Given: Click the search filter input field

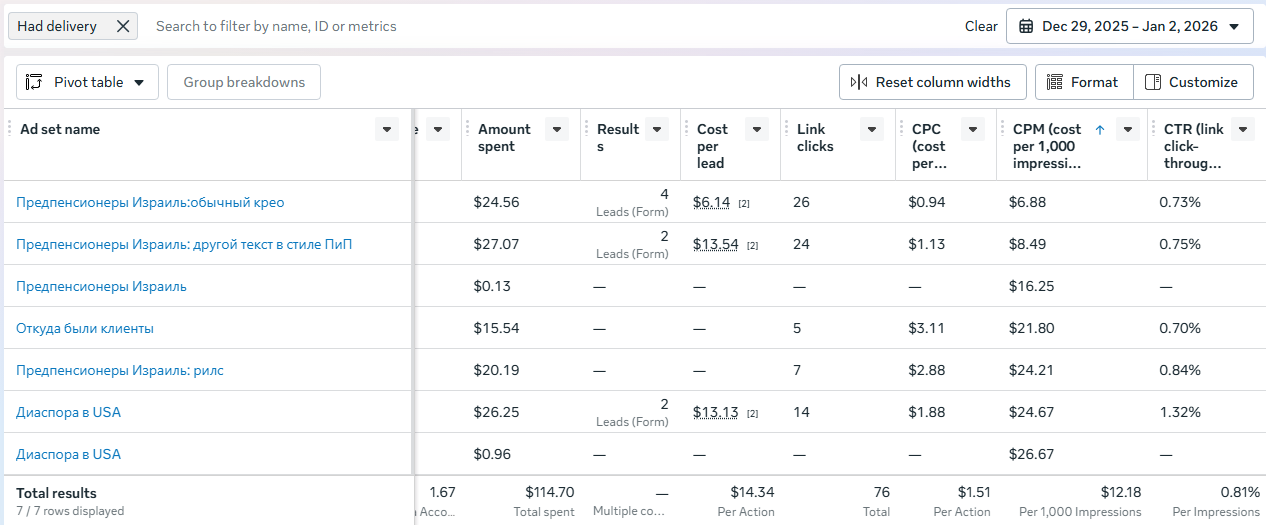Looking at the screenshot, I should click(550, 26).
